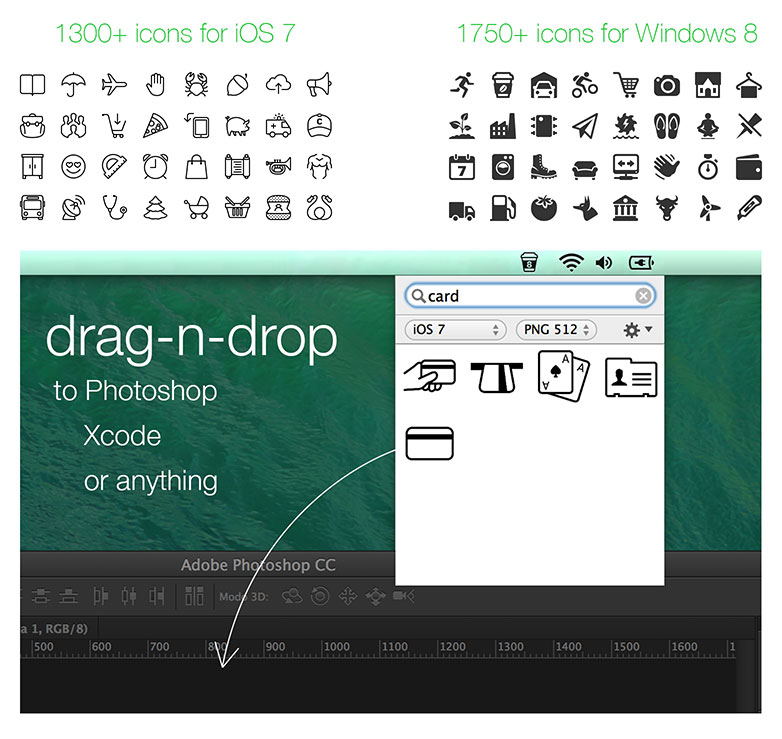Open the iOS 7 platform dropdown
Viewport: 782px width, 739px height.
click(455, 329)
